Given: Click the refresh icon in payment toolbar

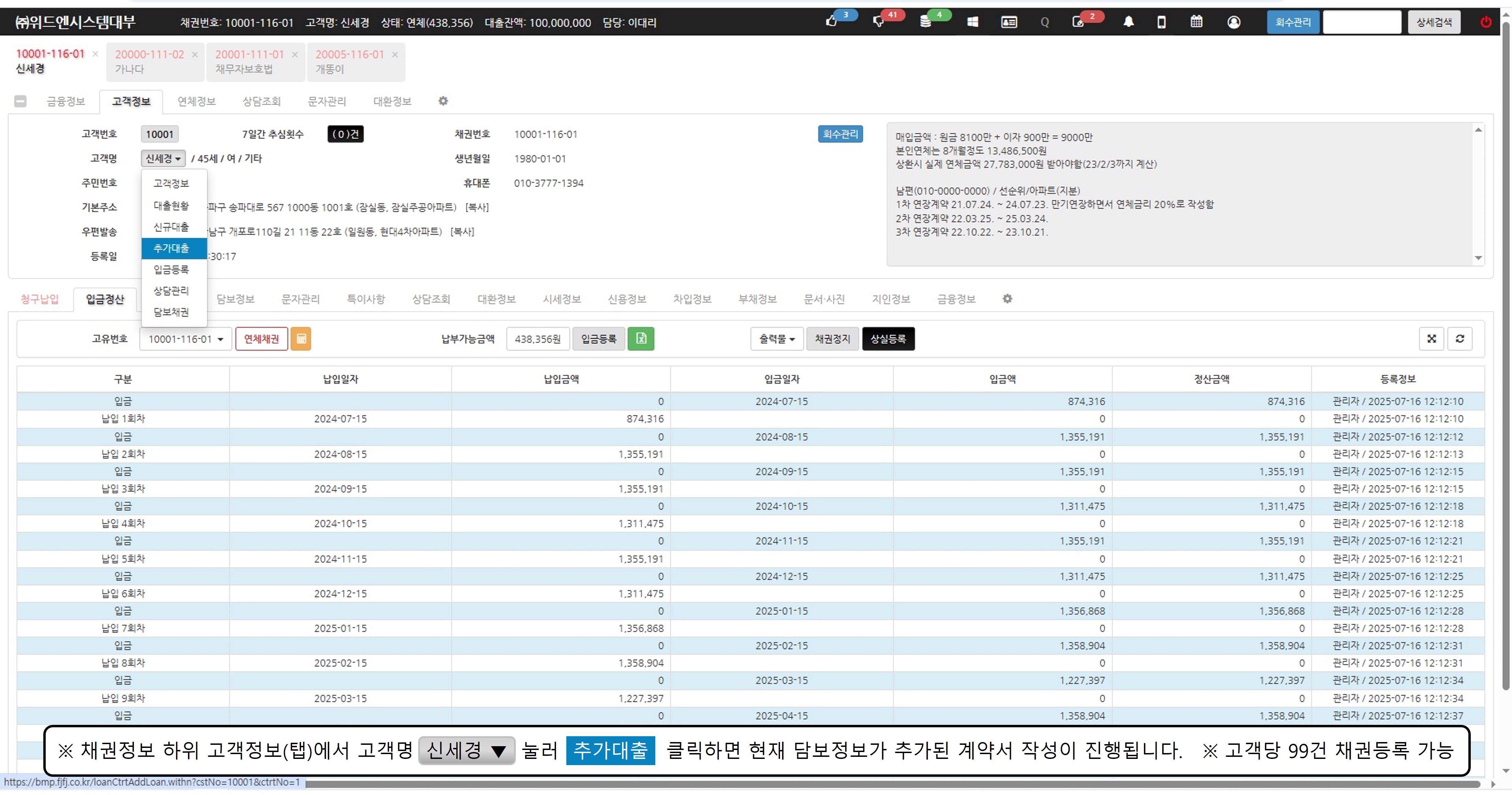Looking at the screenshot, I should click(x=1460, y=339).
